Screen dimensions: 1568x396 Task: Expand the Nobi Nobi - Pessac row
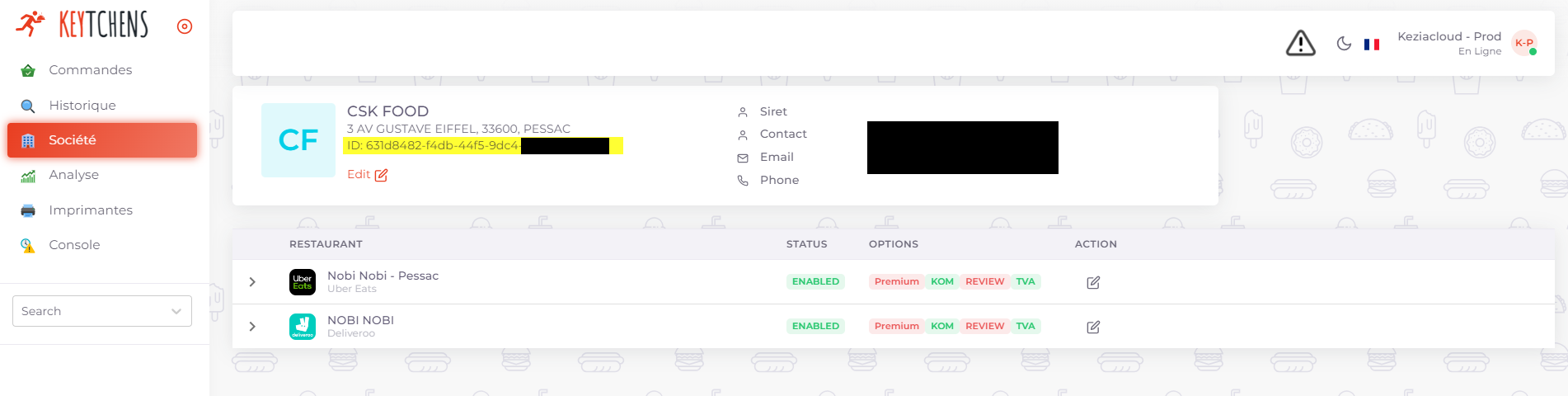pyautogui.click(x=252, y=282)
